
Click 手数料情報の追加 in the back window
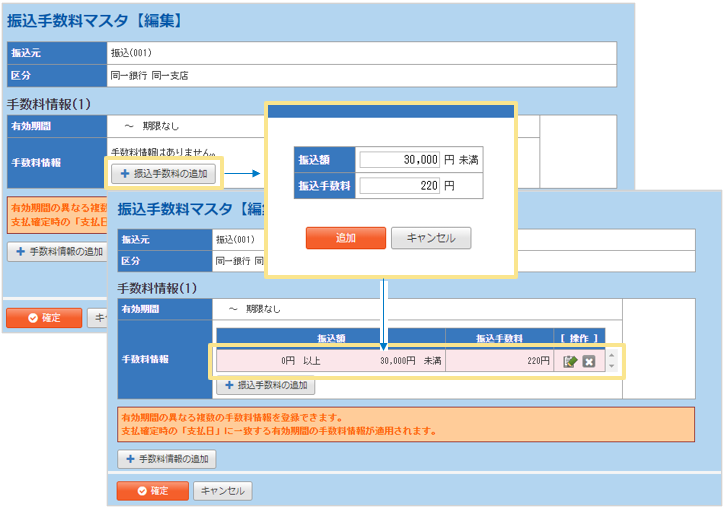[58, 252]
